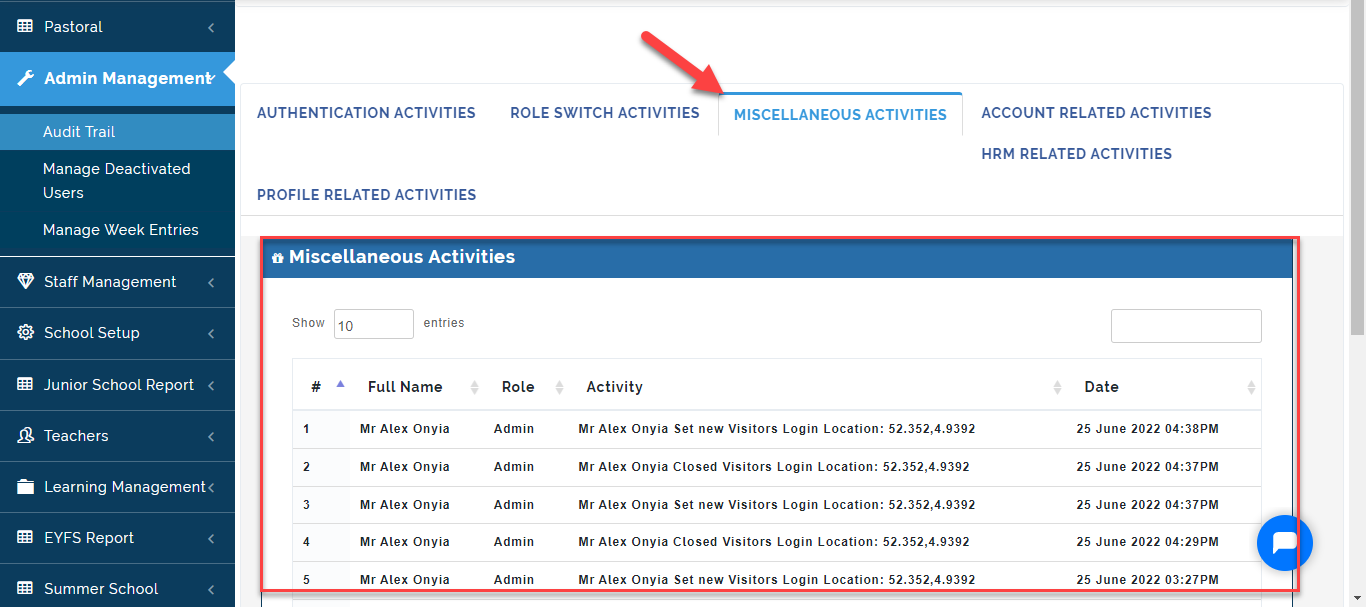Select the Miscellaneous Activities tab
The image size is (1366, 607).
[840, 115]
